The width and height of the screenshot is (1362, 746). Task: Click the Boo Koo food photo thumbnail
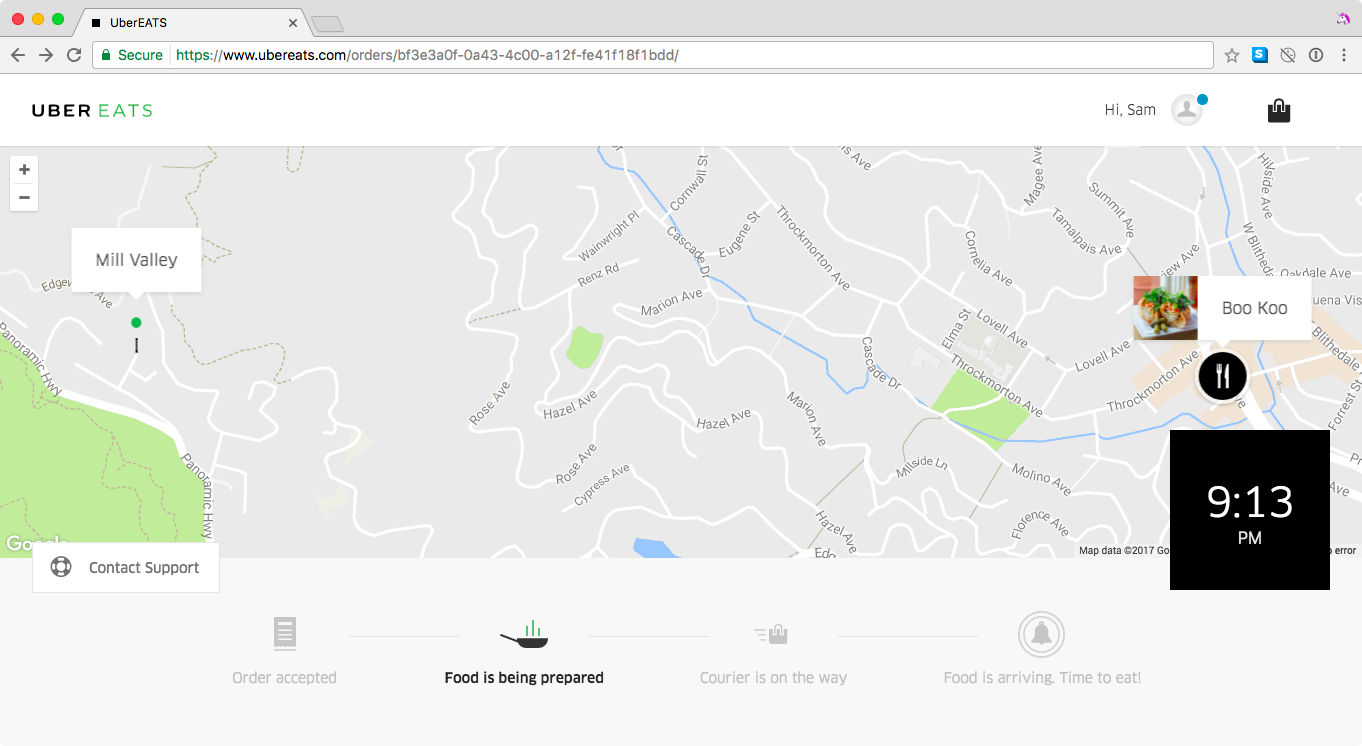click(1165, 308)
